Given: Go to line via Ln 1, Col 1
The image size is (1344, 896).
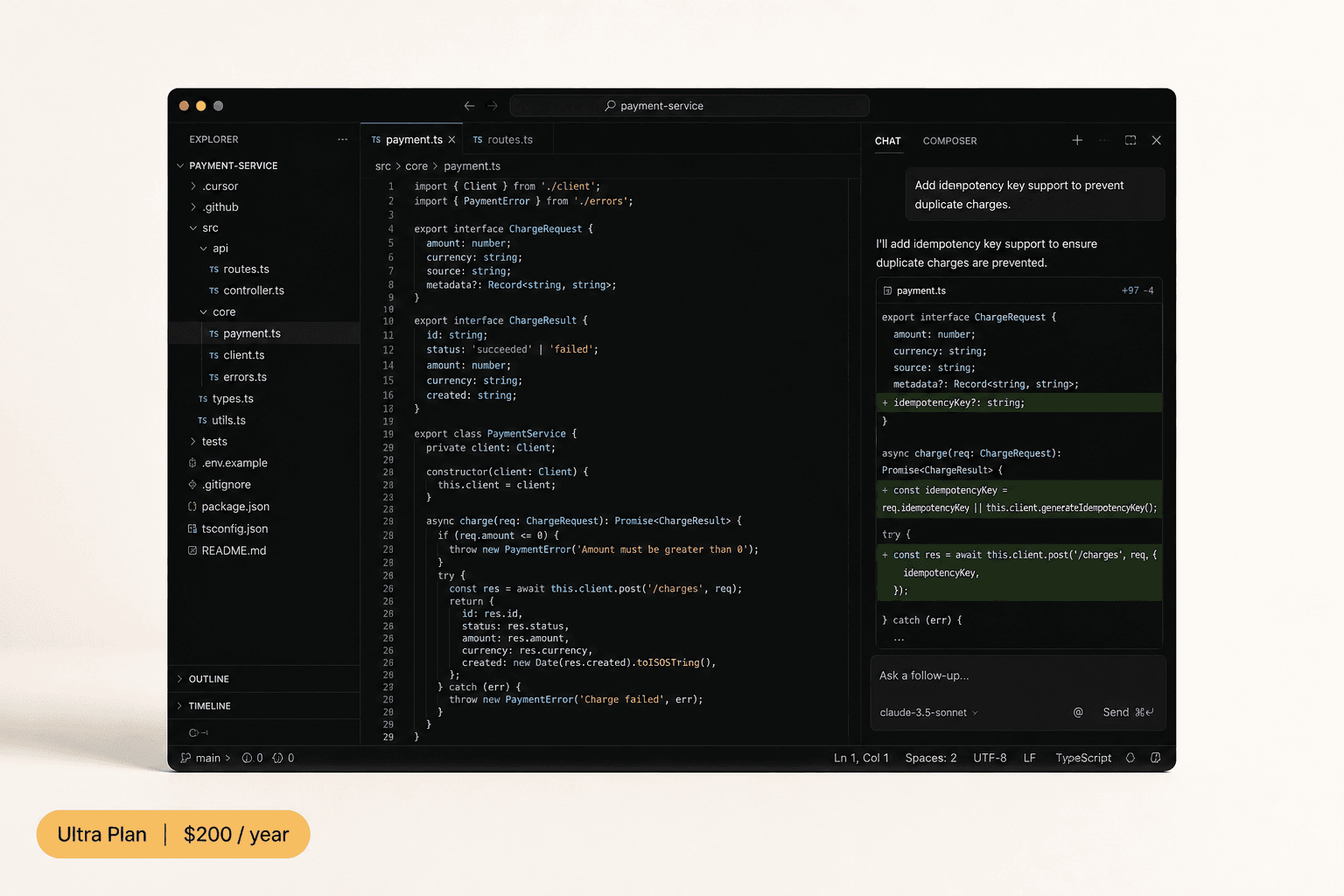Looking at the screenshot, I should click(861, 758).
